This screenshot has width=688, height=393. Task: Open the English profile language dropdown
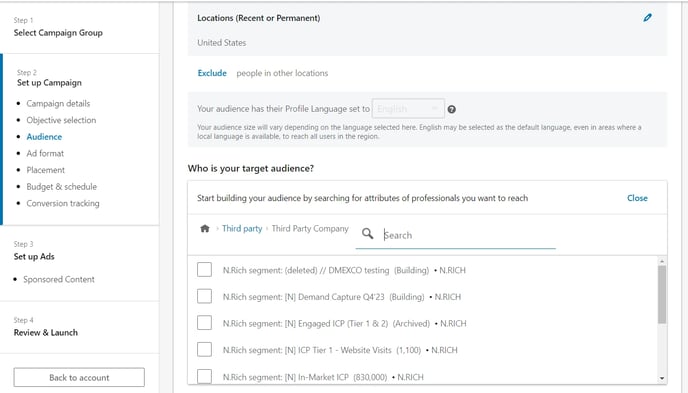pyautogui.click(x=408, y=109)
